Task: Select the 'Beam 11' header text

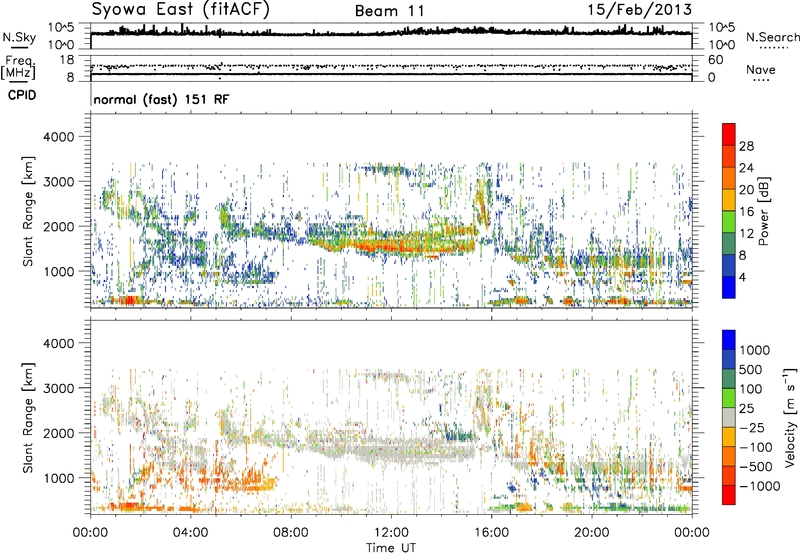Action: point(390,11)
